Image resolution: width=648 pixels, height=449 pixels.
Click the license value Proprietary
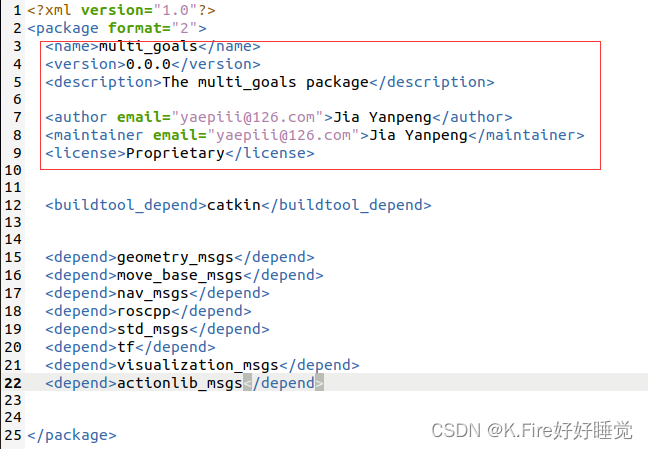[x=175, y=153]
